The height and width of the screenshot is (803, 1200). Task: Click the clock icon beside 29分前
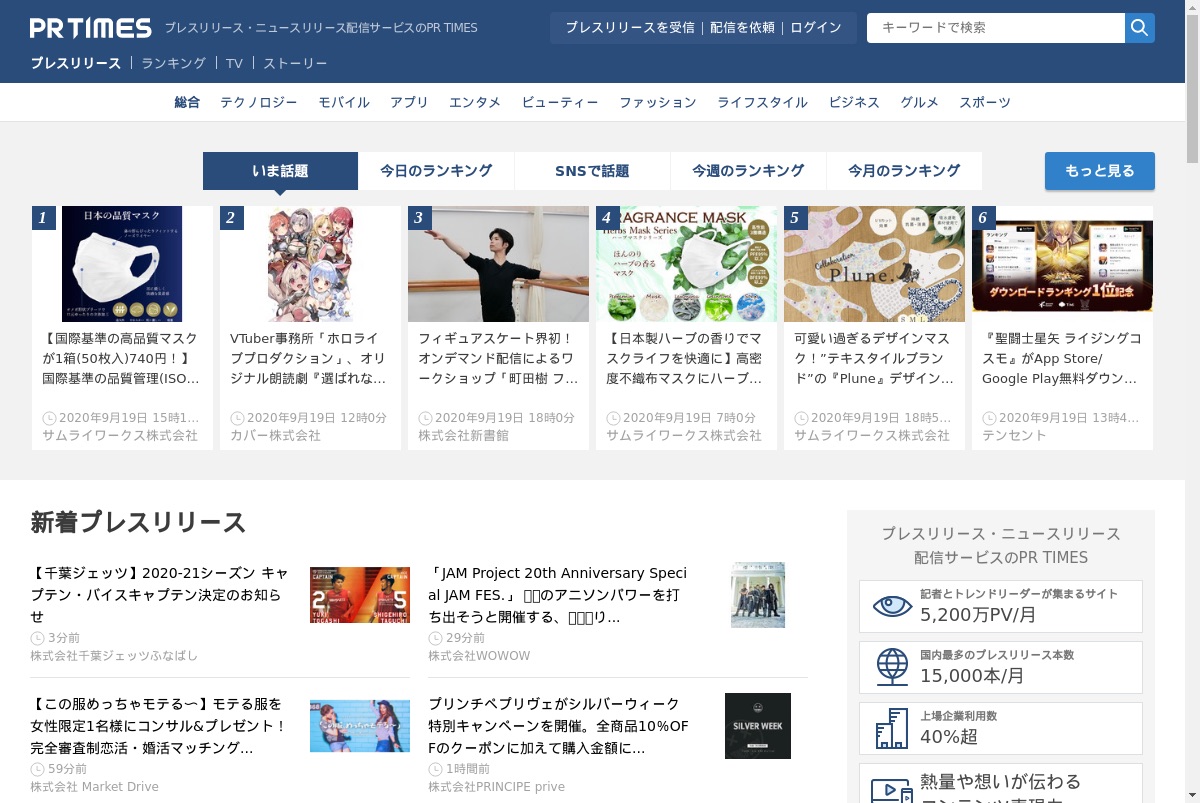[435, 638]
